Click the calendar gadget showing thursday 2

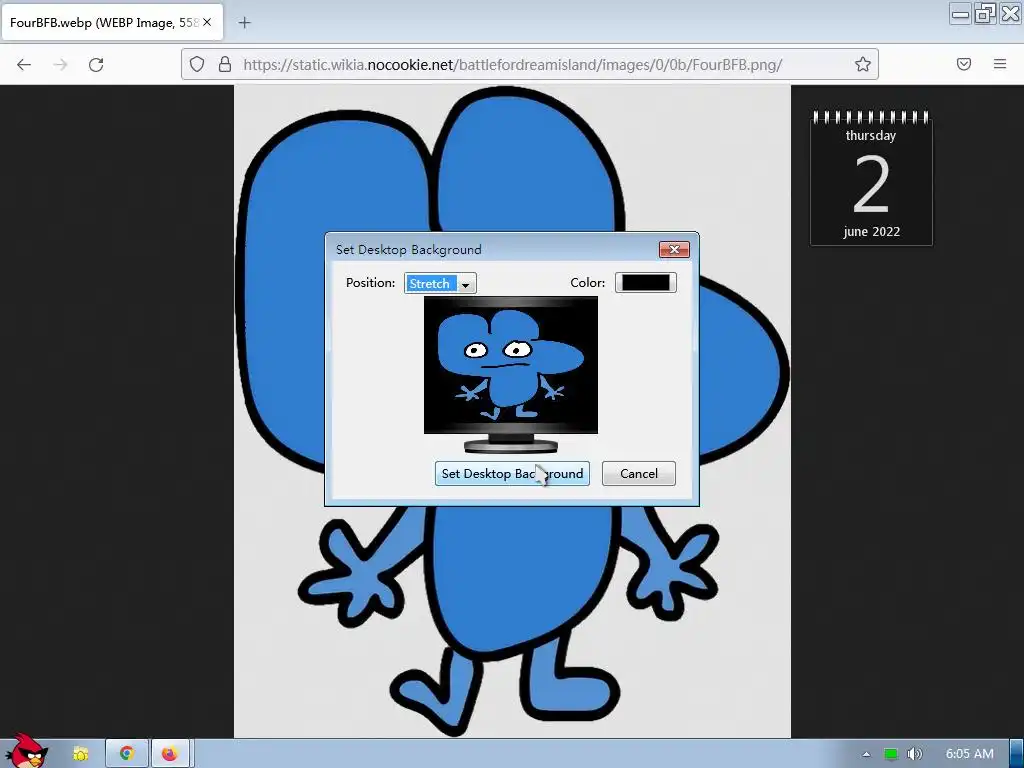(871, 178)
